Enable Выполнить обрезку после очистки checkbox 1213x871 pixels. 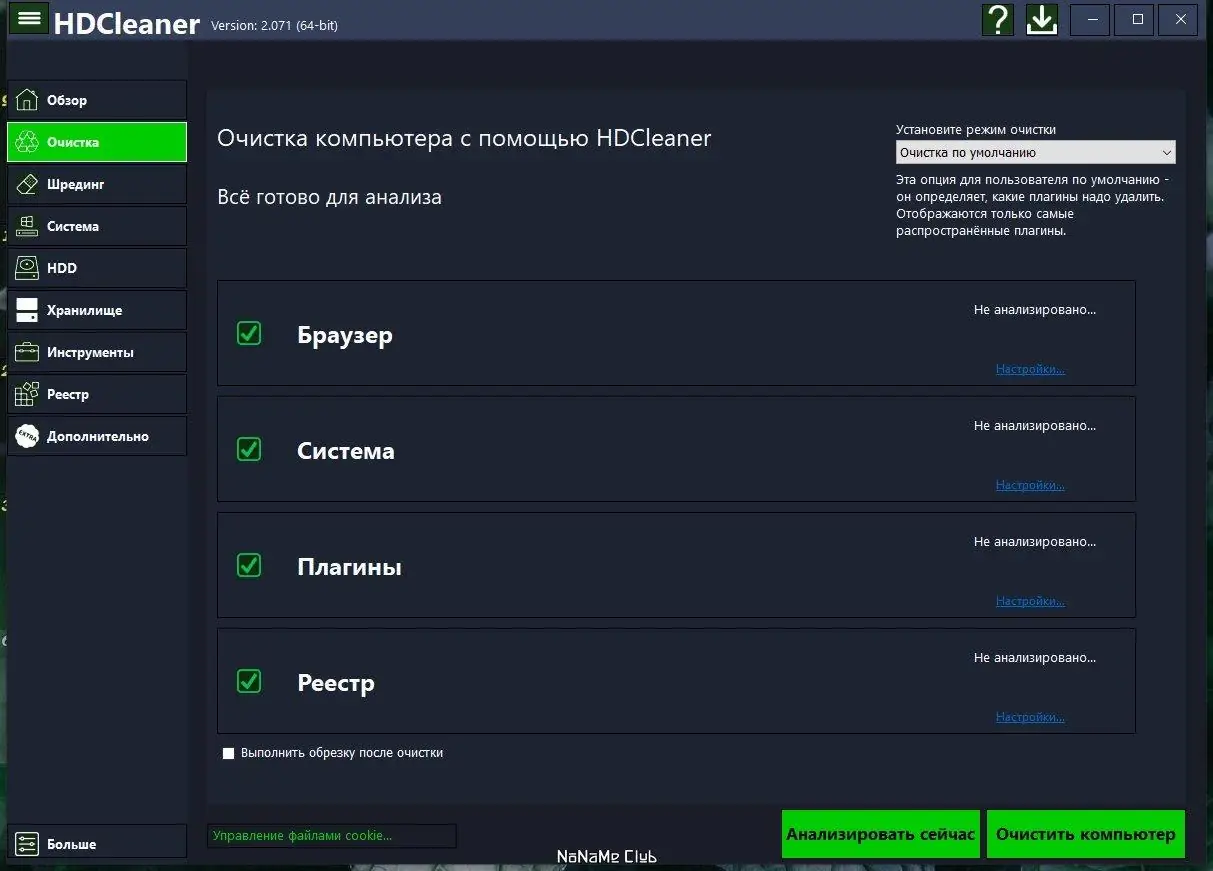228,753
